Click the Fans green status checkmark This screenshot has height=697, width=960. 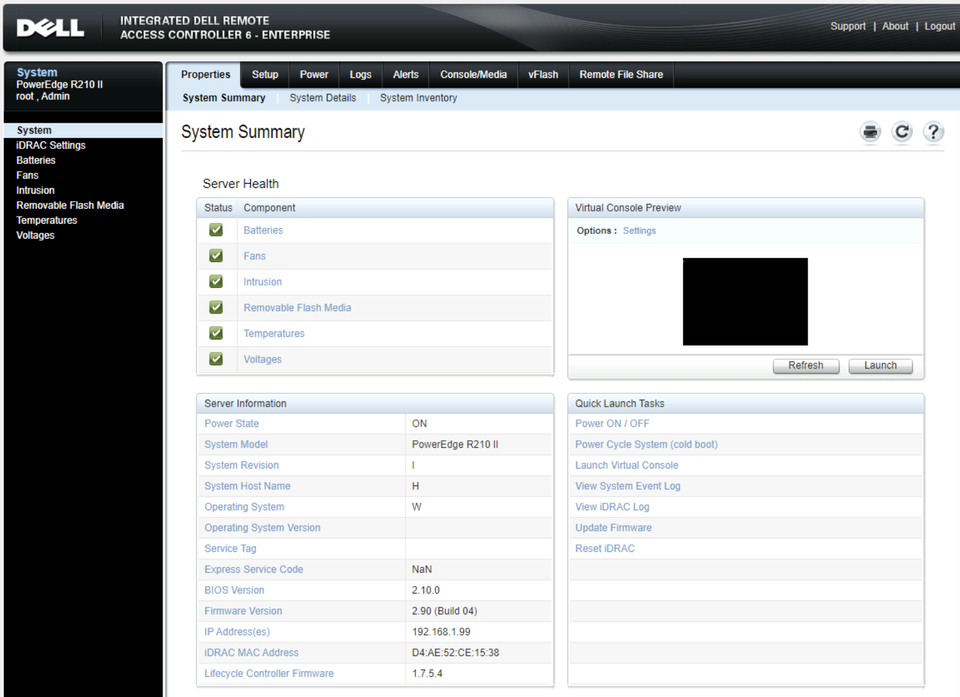point(216,256)
